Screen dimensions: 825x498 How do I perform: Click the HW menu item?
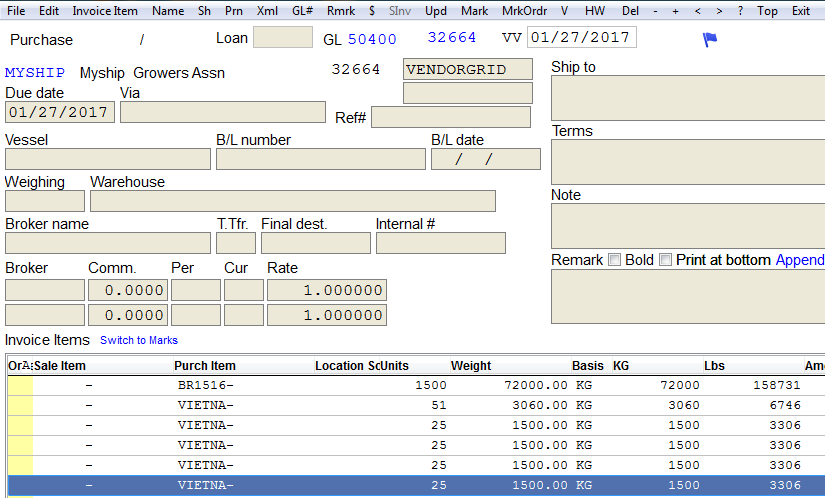[595, 11]
